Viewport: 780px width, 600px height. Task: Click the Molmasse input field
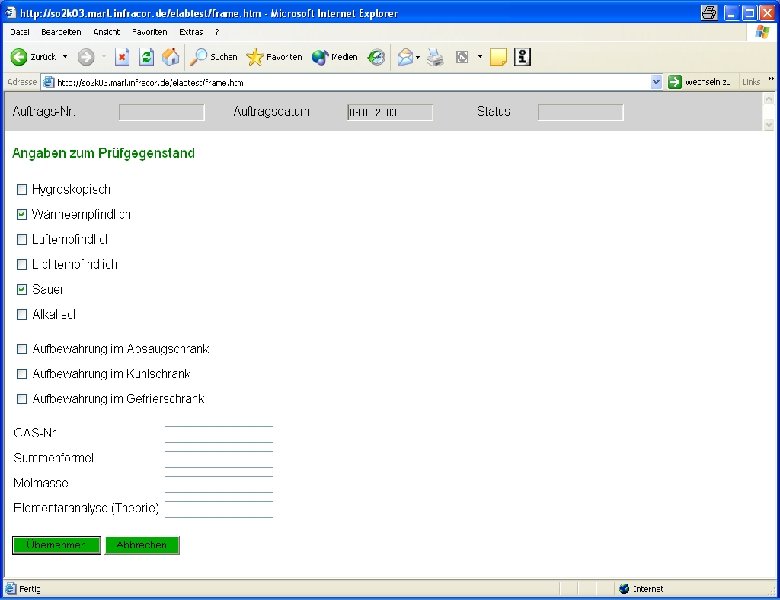tap(219, 484)
